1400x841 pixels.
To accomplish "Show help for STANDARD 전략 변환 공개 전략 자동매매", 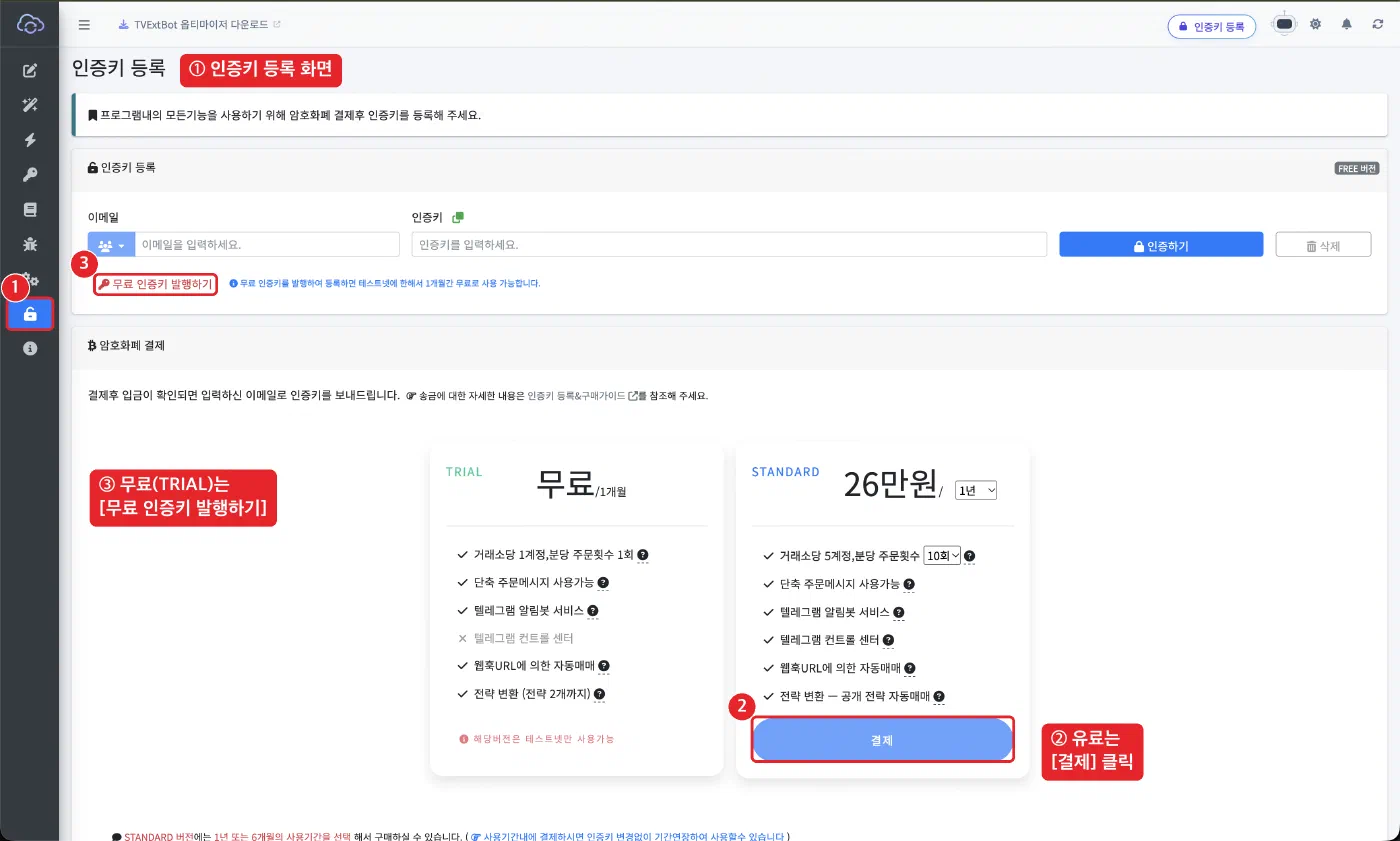I will [939, 696].
